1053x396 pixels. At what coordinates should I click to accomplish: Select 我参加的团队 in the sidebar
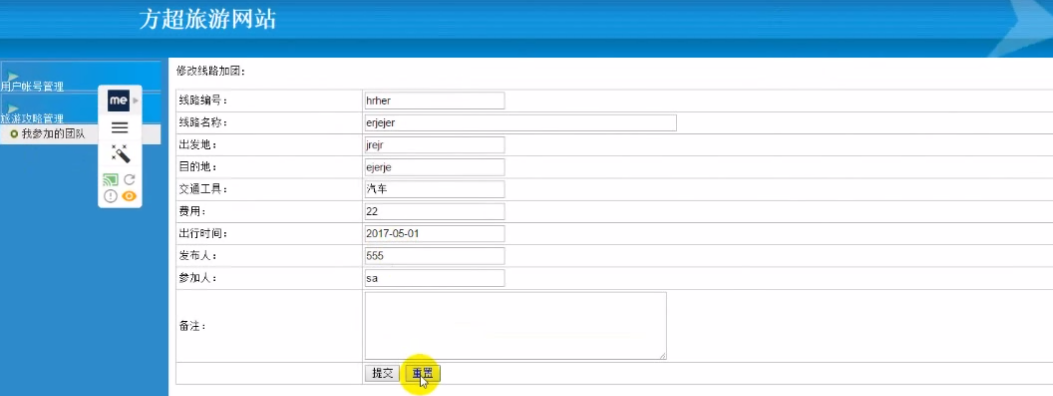53,134
